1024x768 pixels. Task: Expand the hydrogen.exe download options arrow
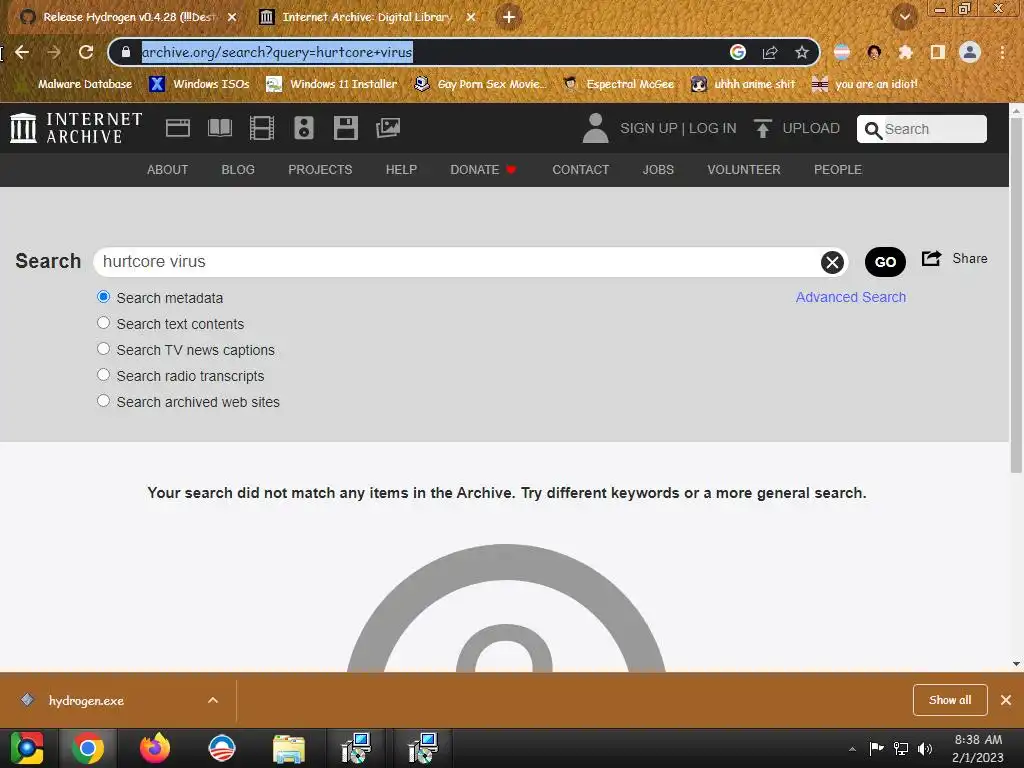point(213,700)
